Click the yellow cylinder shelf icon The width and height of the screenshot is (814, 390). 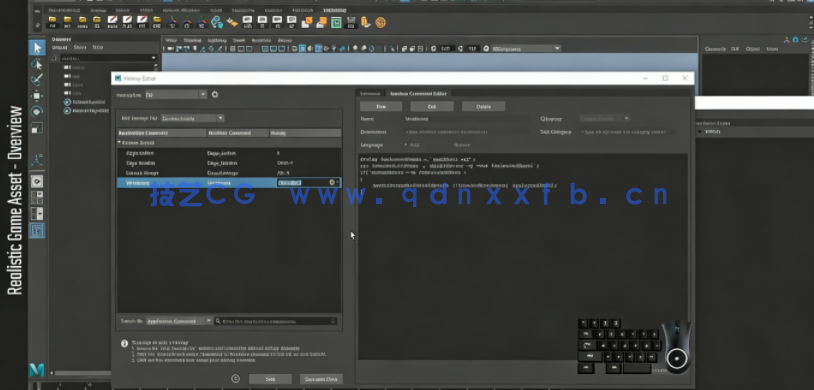[366, 22]
